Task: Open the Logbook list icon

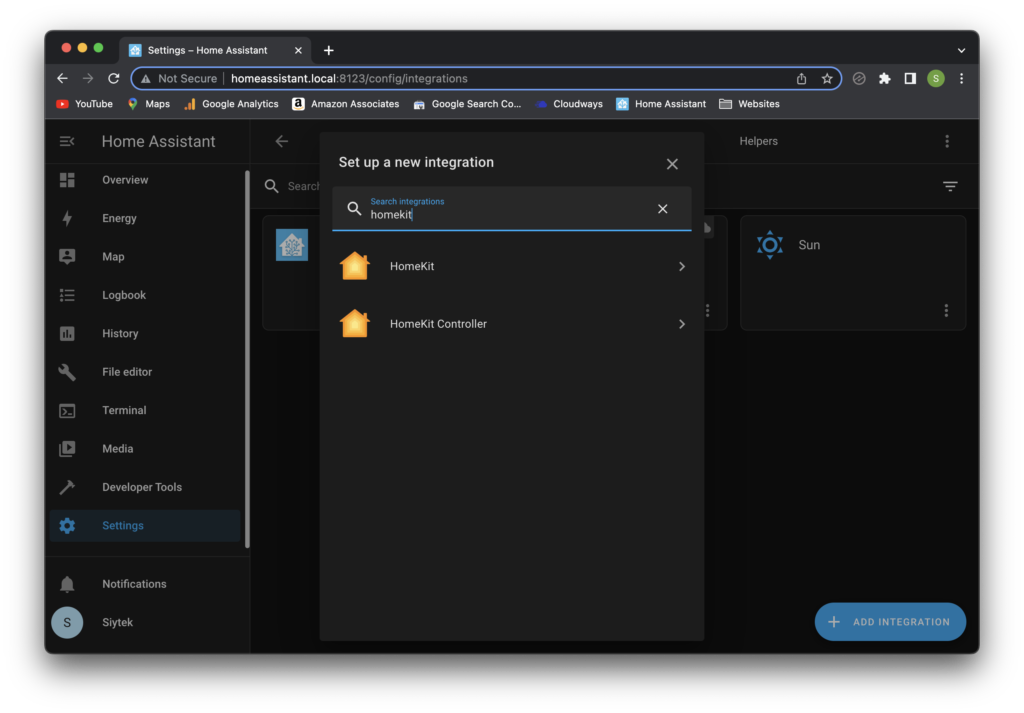Action: (x=67, y=295)
